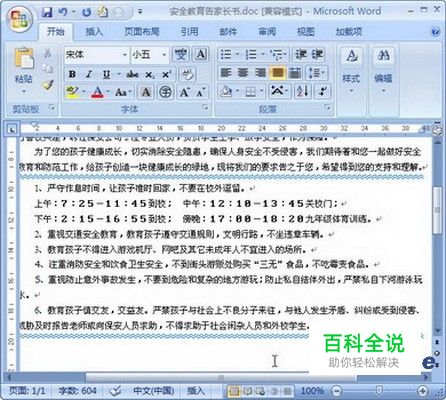
Task: Shrink font size with the small A
Action: coord(201,92)
